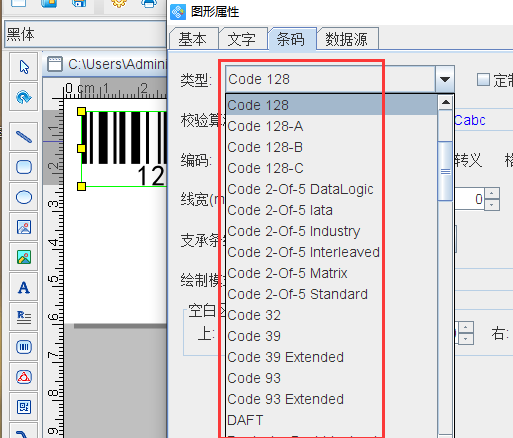Click the blue-framed picture tool icon
Image resolution: width=513 pixels, height=438 pixels.
24,227
